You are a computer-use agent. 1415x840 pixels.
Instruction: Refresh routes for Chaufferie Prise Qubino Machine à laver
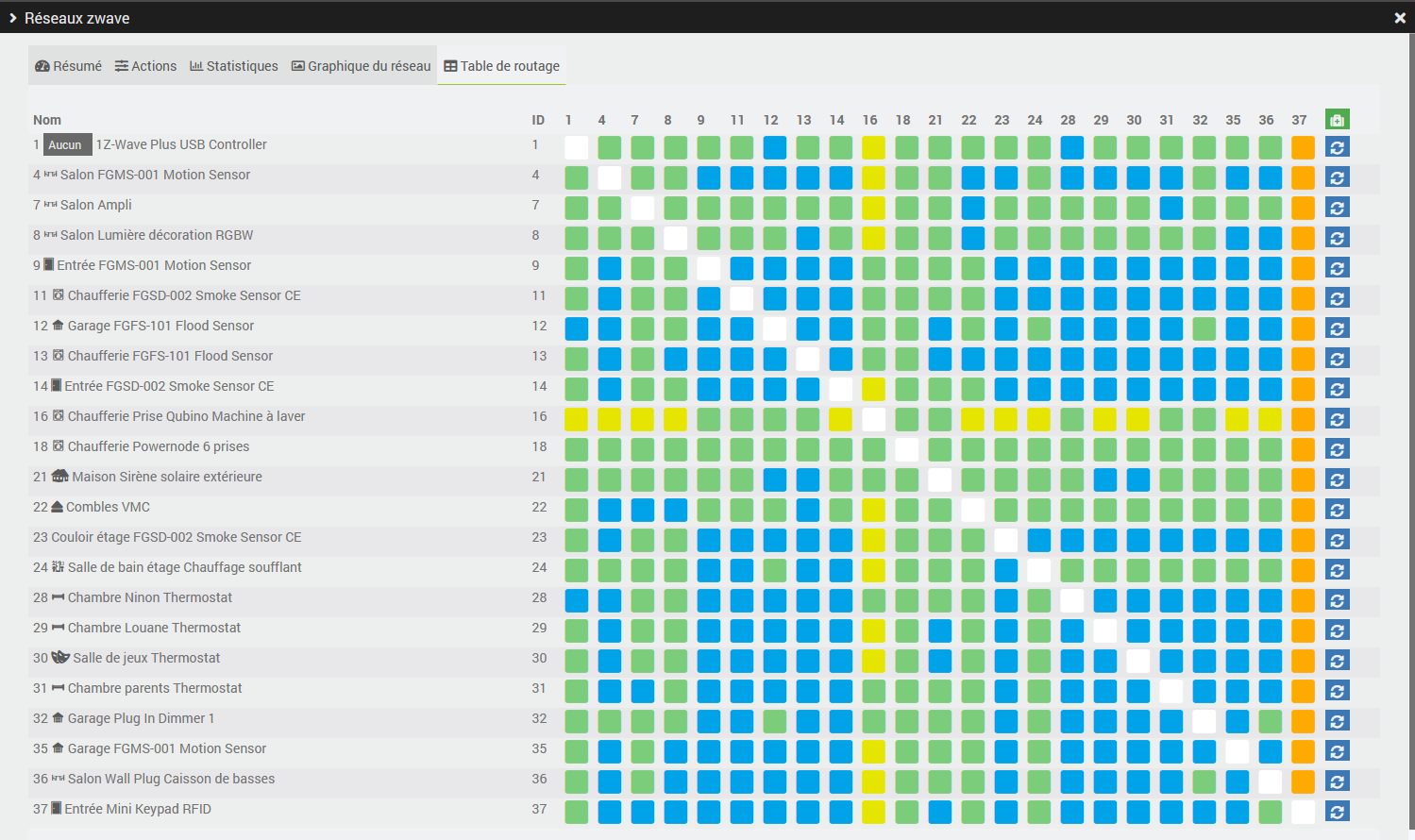[1337, 418]
